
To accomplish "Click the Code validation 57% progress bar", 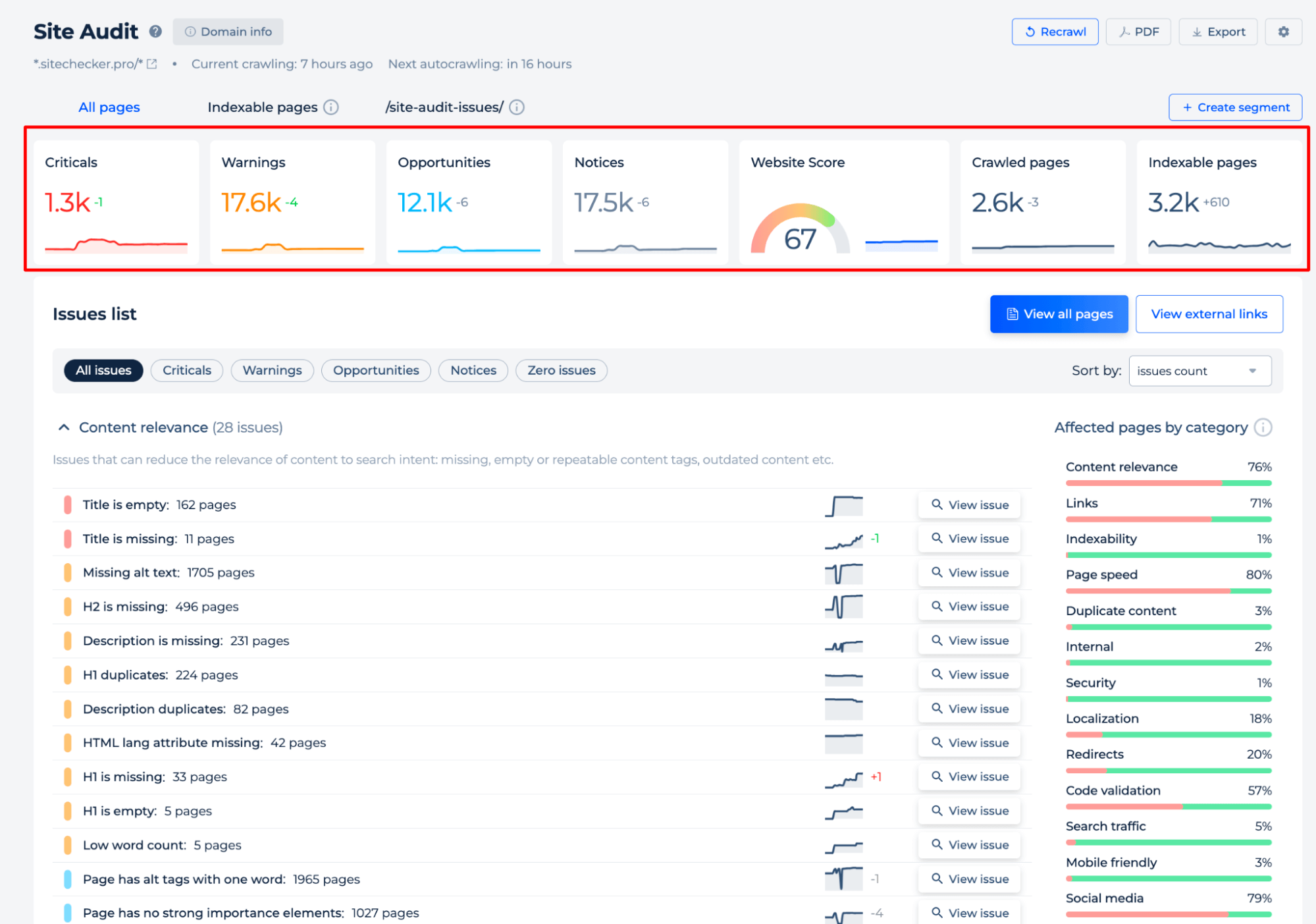I will click(1169, 807).
